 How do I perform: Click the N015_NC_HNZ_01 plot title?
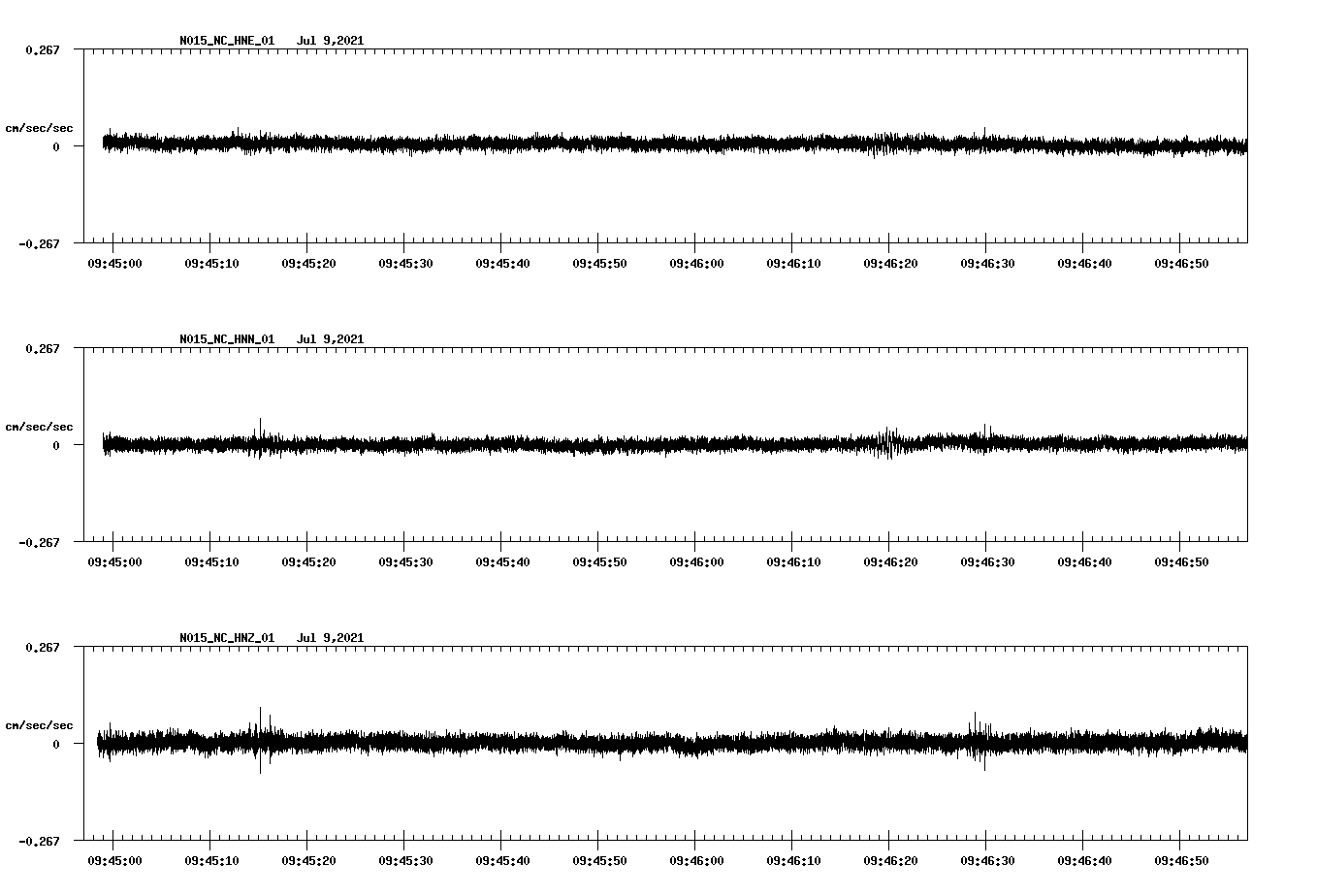point(227,638)
